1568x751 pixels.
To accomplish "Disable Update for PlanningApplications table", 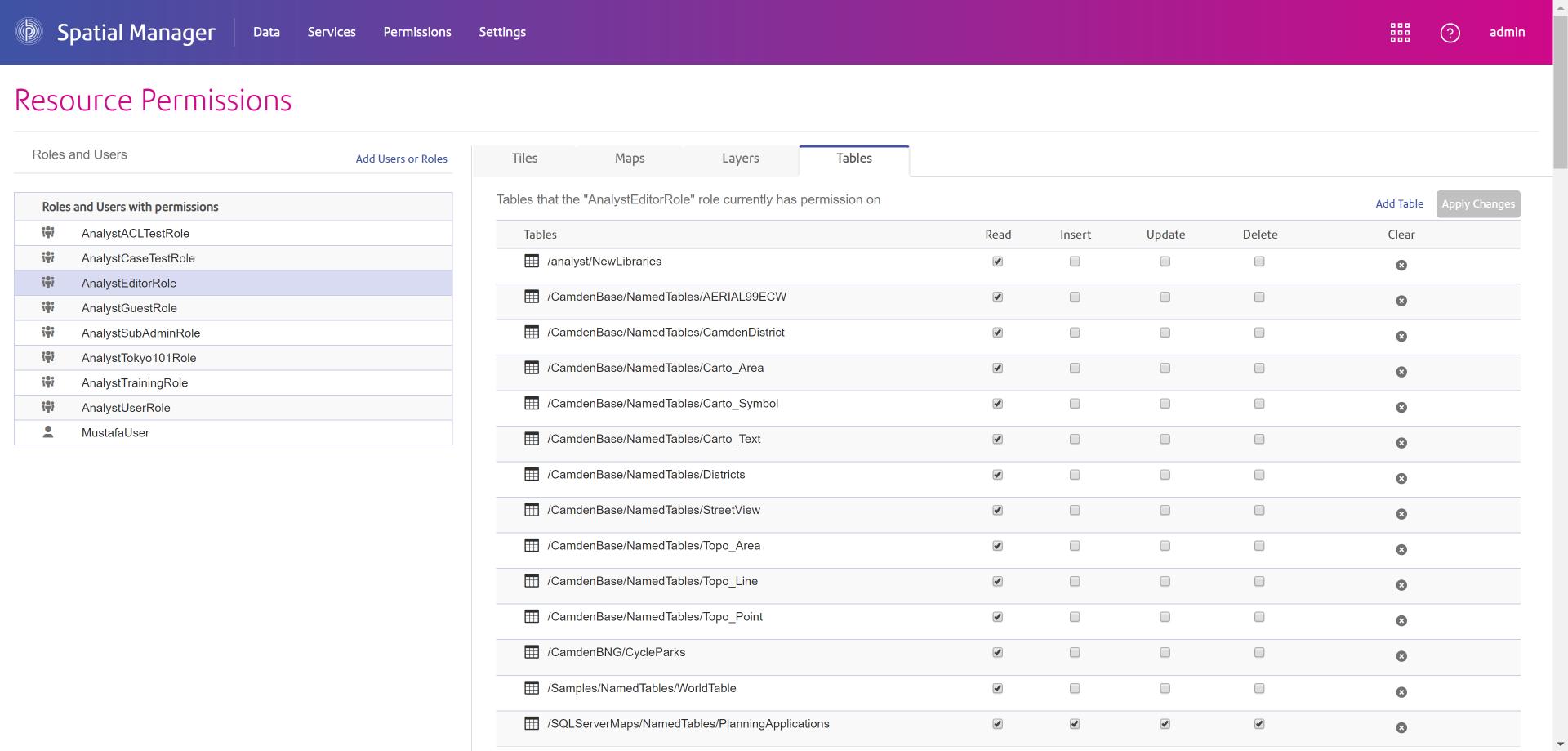I will (x=1165, y=724).
